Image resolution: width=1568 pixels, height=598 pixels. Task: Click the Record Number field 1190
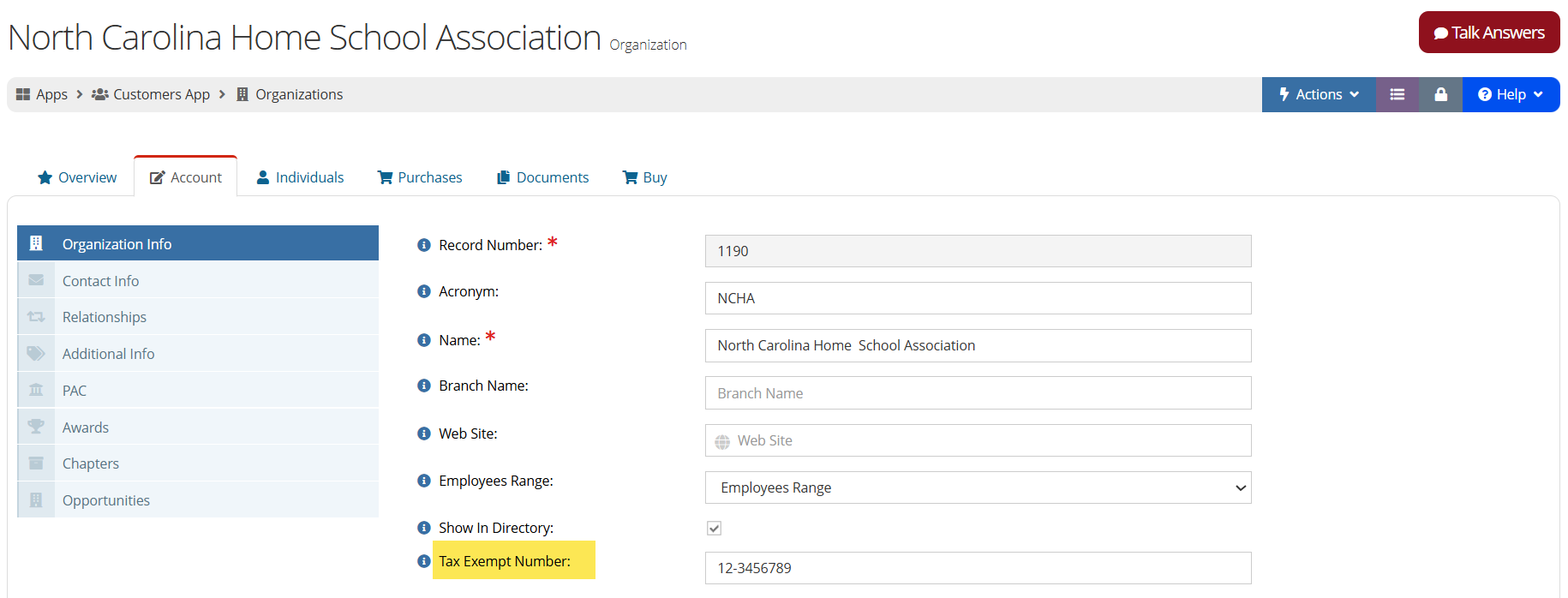978,251
